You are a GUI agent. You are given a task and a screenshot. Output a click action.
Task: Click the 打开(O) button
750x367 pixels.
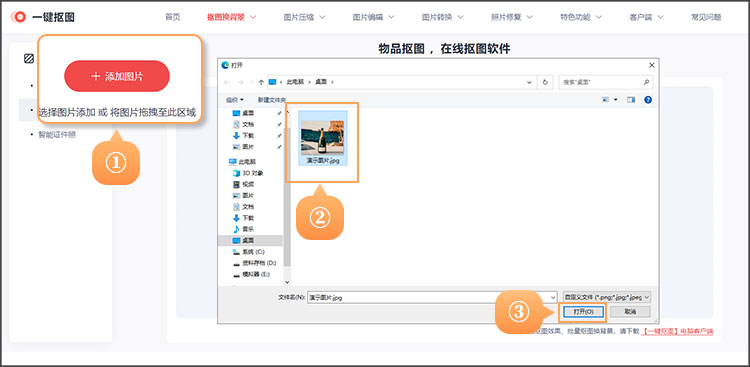(583, 311)
